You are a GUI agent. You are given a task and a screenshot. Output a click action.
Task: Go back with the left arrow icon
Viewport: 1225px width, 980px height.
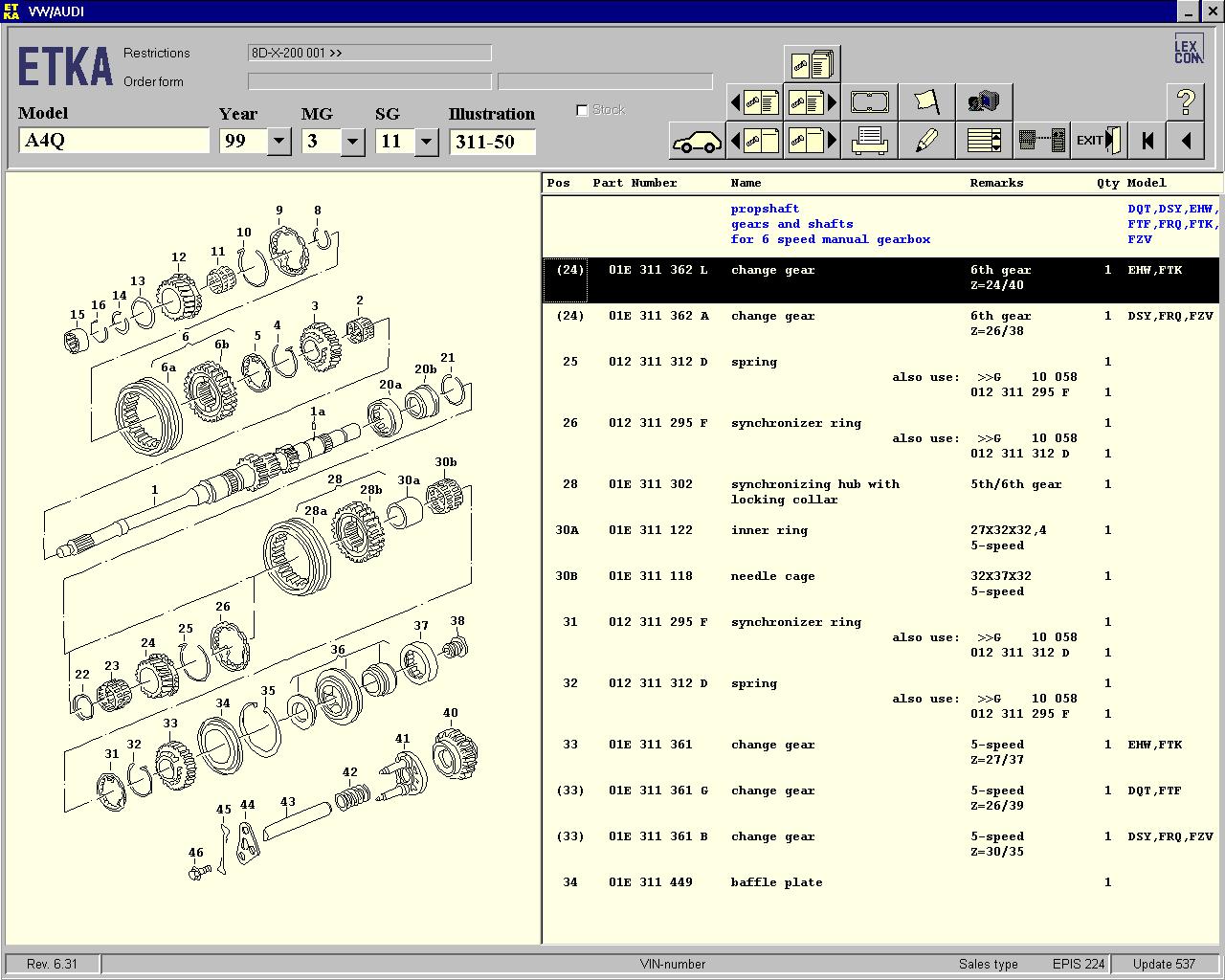[x=1186, y=141]
